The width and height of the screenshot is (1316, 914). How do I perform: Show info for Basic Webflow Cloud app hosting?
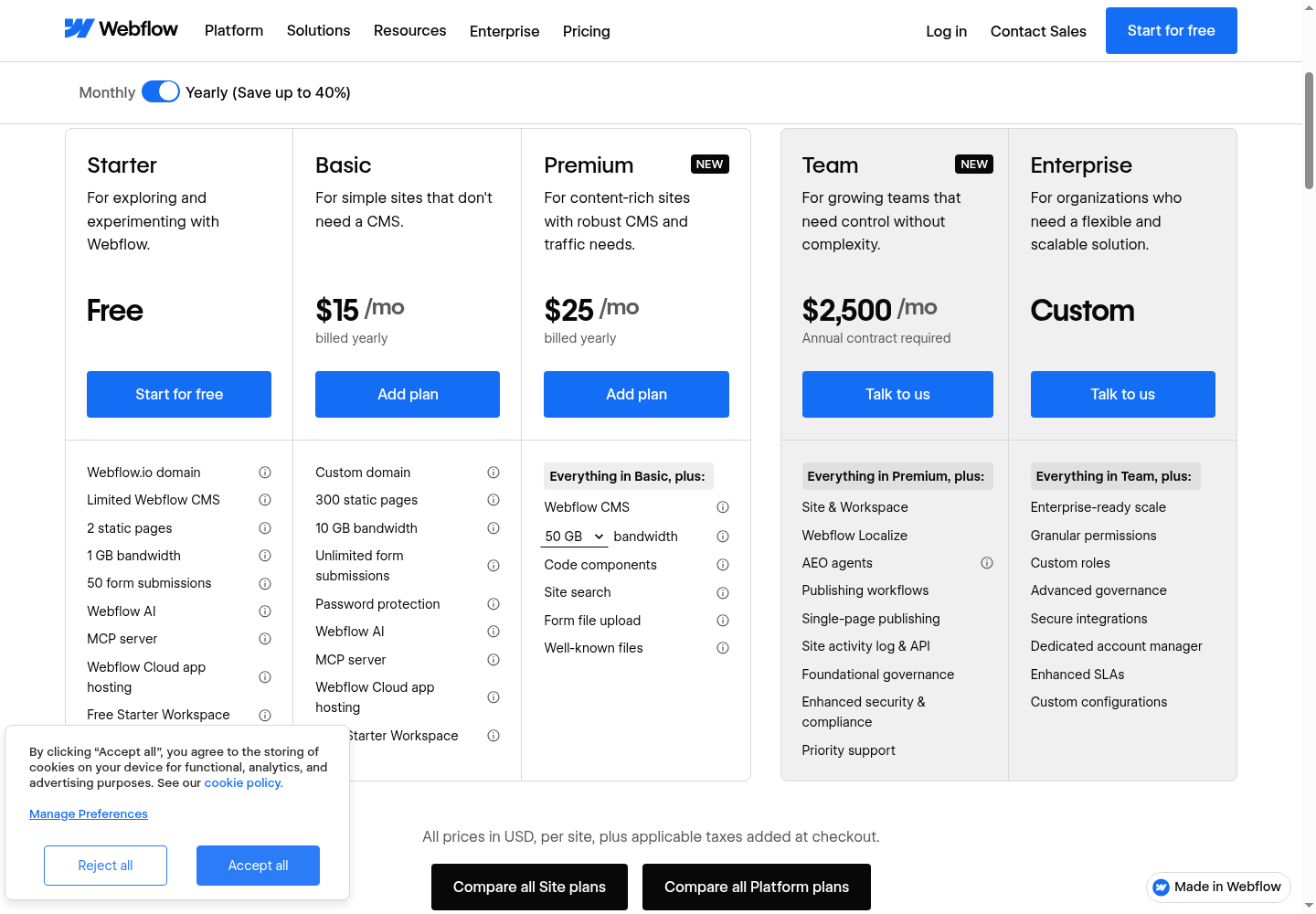click(x=493, y=697)
